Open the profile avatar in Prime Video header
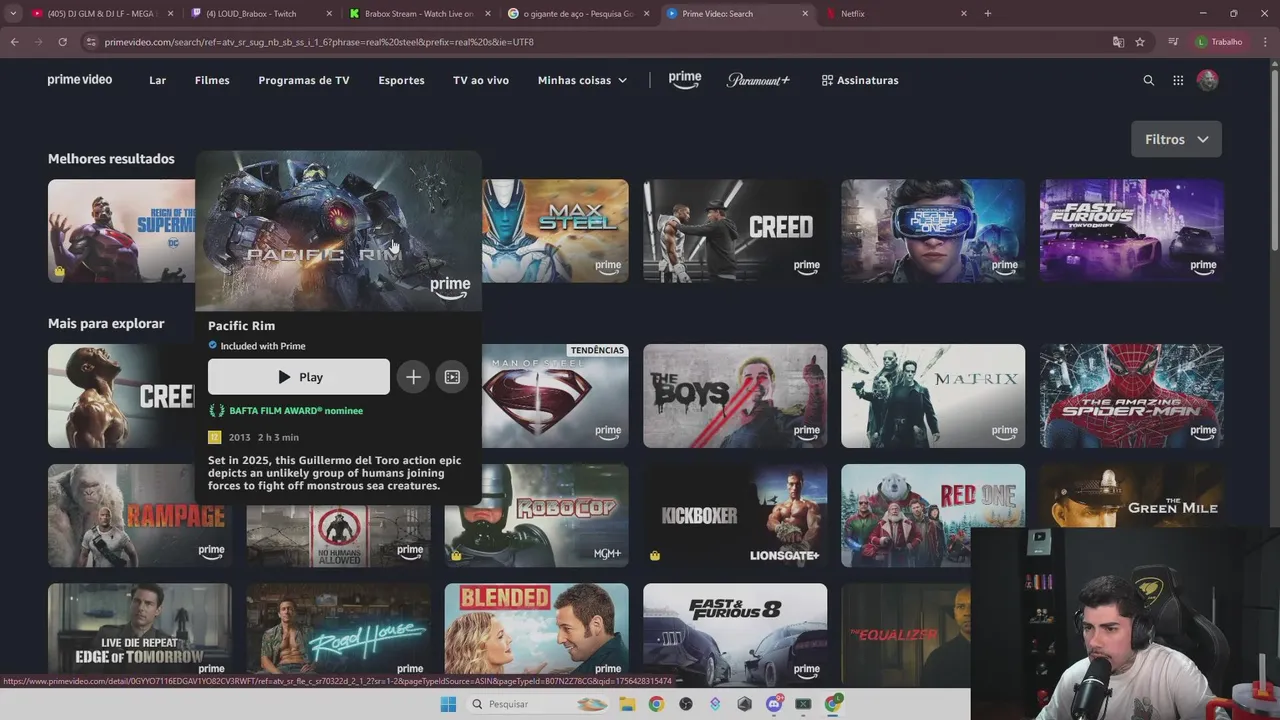Screen dimensions: 1280x720 (x=1207, y=80)
